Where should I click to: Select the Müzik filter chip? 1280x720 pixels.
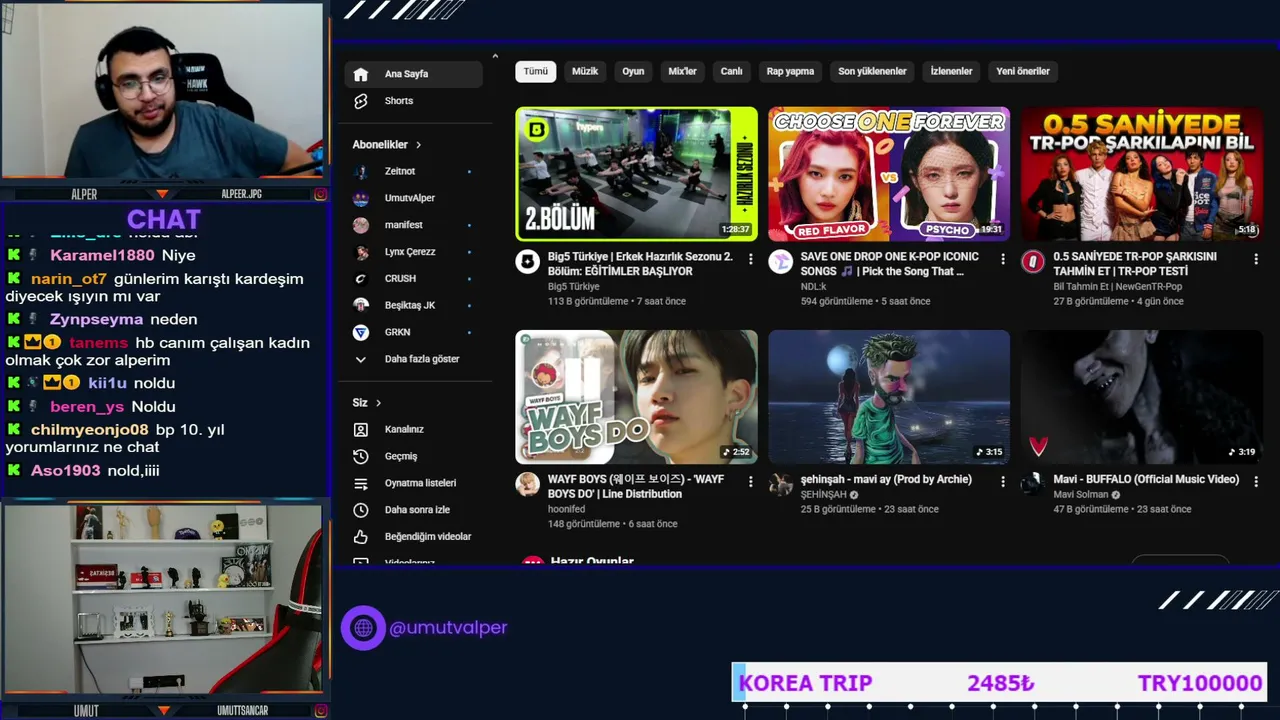coord(585,71)
